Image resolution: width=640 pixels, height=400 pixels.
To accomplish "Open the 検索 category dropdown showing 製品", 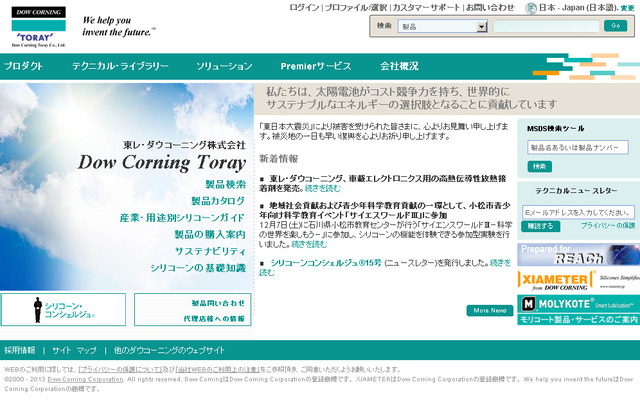I will click(x=442, y=27).
